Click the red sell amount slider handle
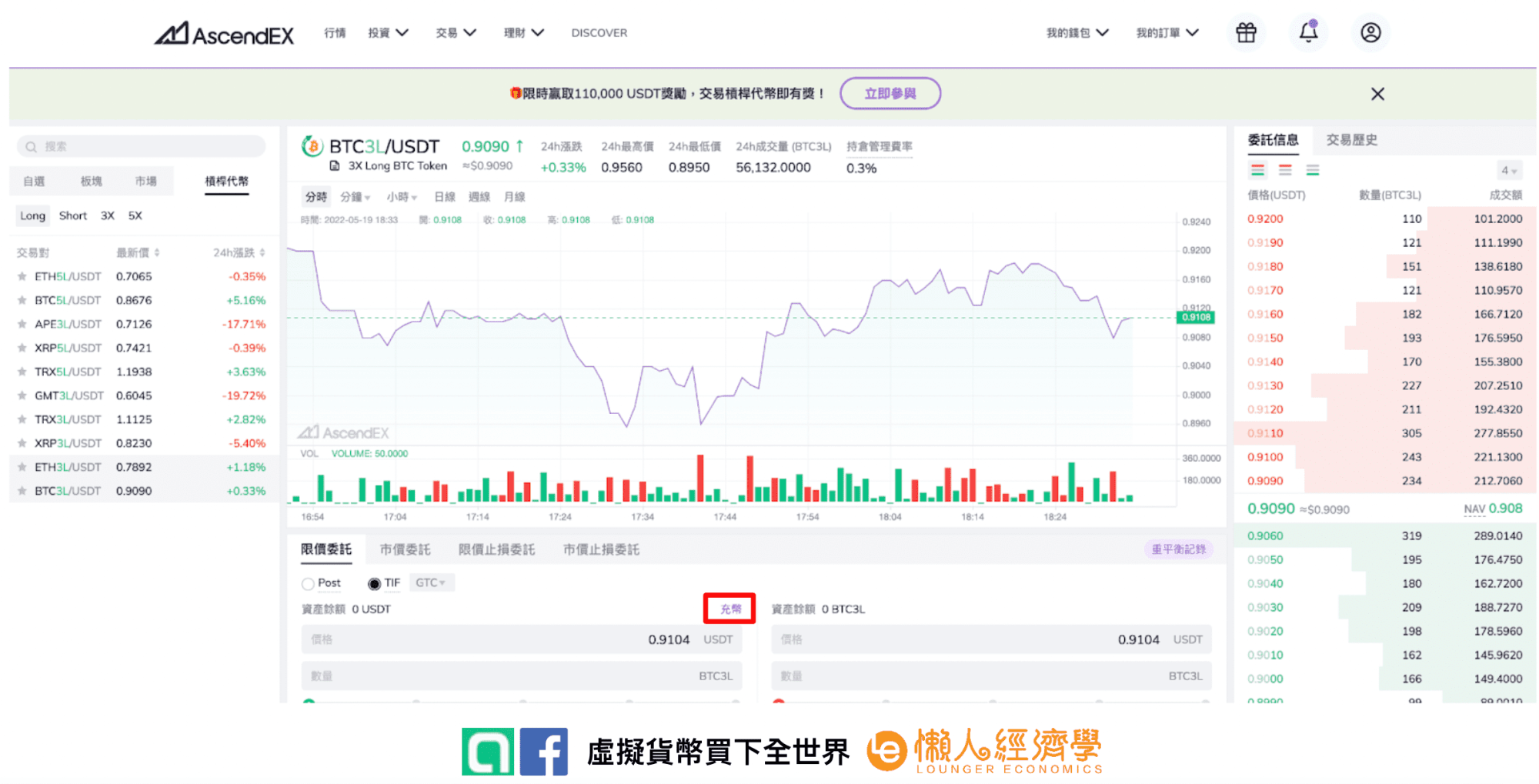The height and width of the screenshot is (784, 1539). pos(779,702)
